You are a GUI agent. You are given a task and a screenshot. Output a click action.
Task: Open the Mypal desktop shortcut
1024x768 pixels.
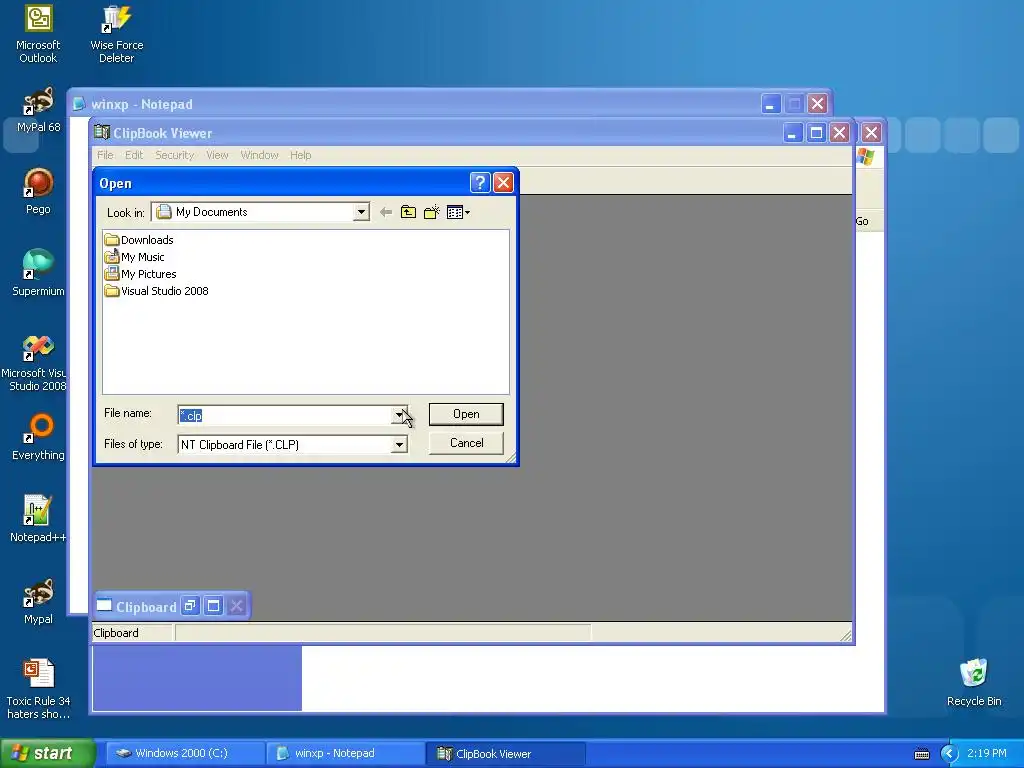point(38,601)
